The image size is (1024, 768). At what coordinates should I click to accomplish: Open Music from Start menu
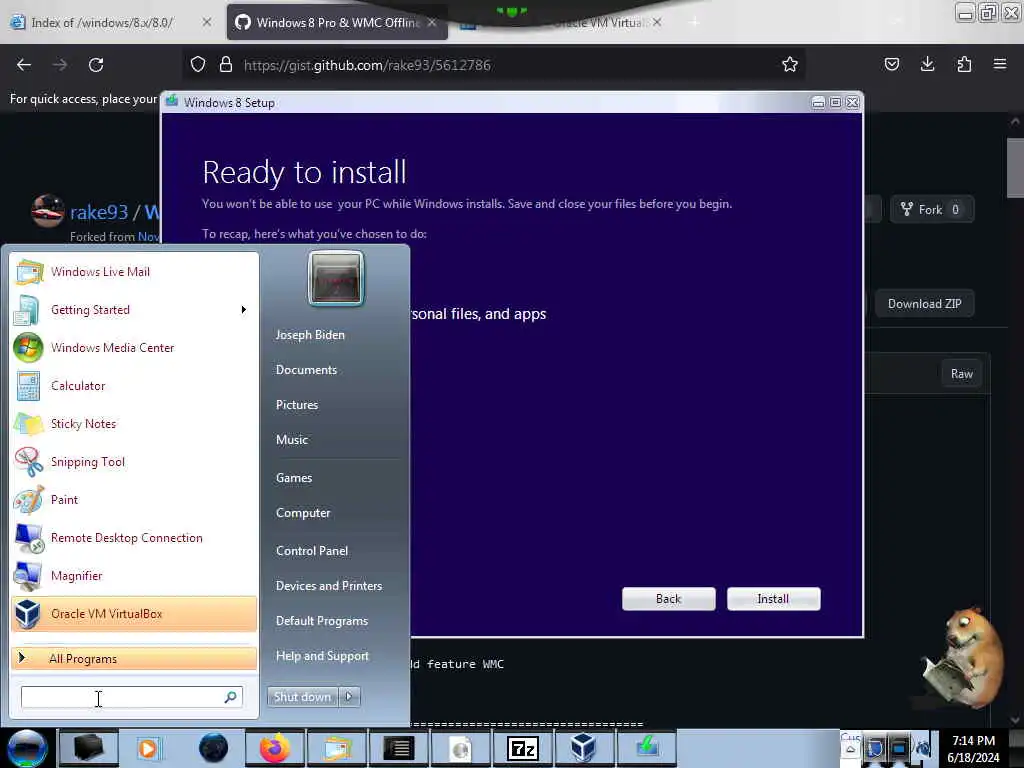point(292,440)
